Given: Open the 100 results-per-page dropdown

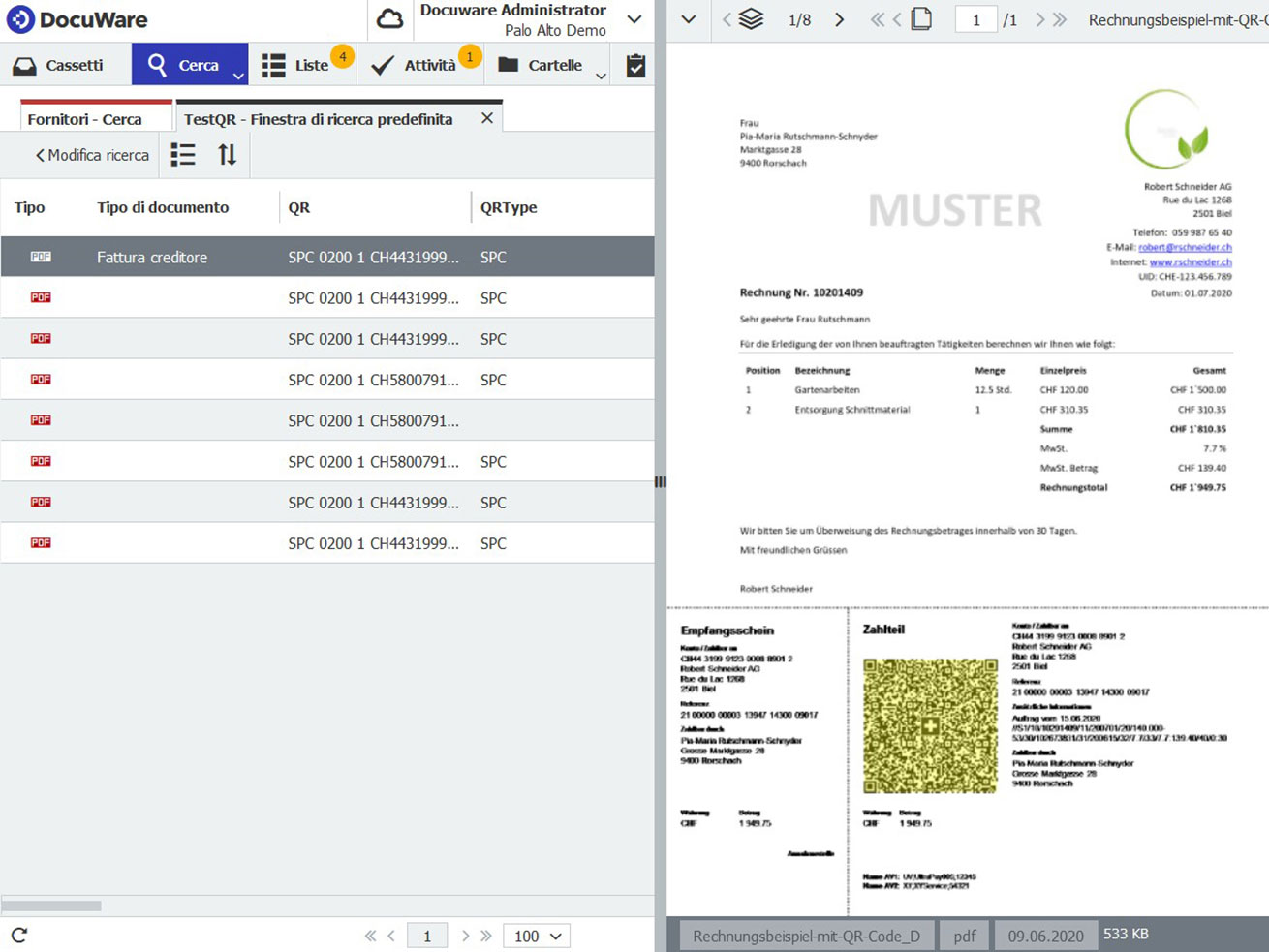Looking at the screenshot, I should point(537,936).
